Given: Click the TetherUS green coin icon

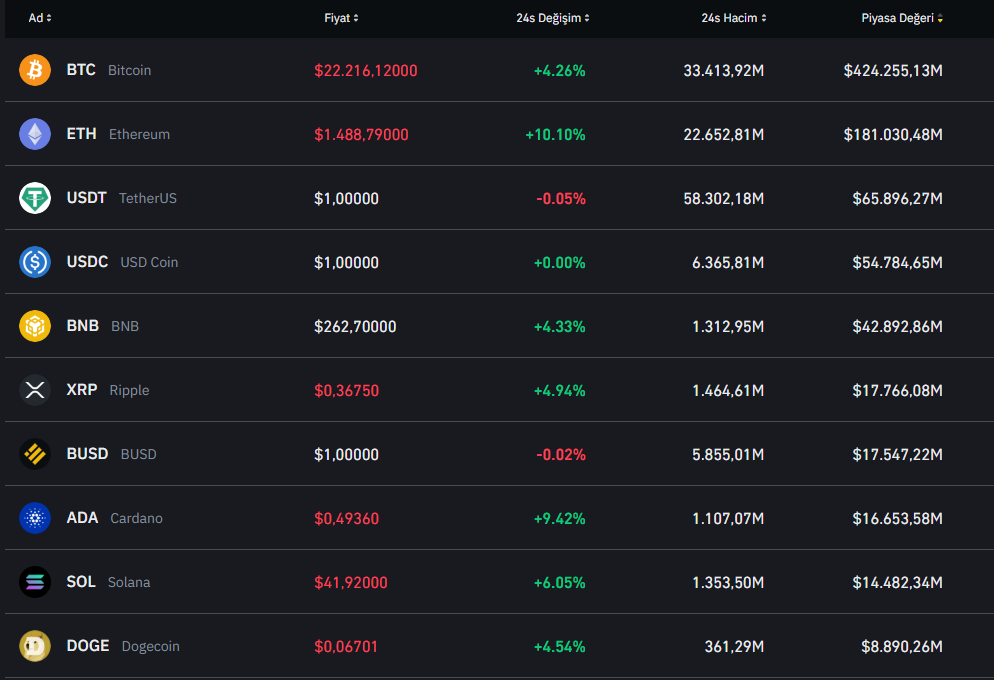Looking at the screenshot, I should pyautogui.click(x=35, y=198).
